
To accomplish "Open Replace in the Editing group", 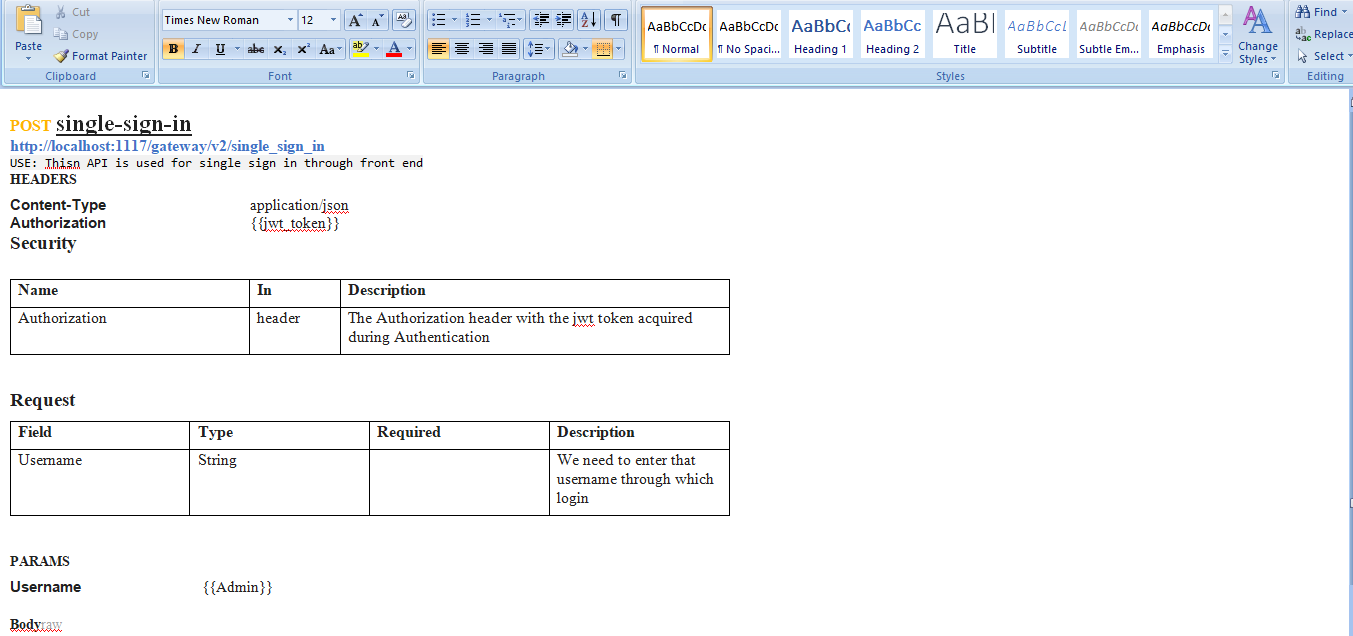I will tap(1324, 34).
